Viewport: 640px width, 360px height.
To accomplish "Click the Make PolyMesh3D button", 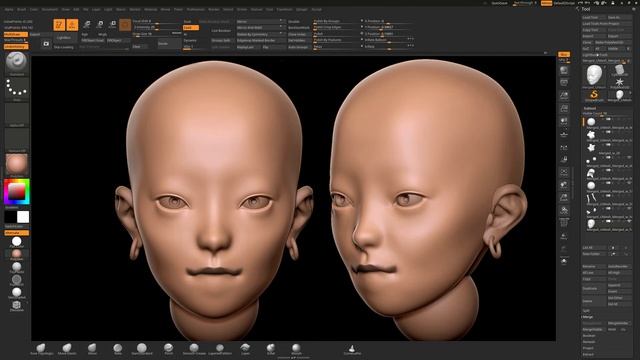I will [x=612, y=42].
